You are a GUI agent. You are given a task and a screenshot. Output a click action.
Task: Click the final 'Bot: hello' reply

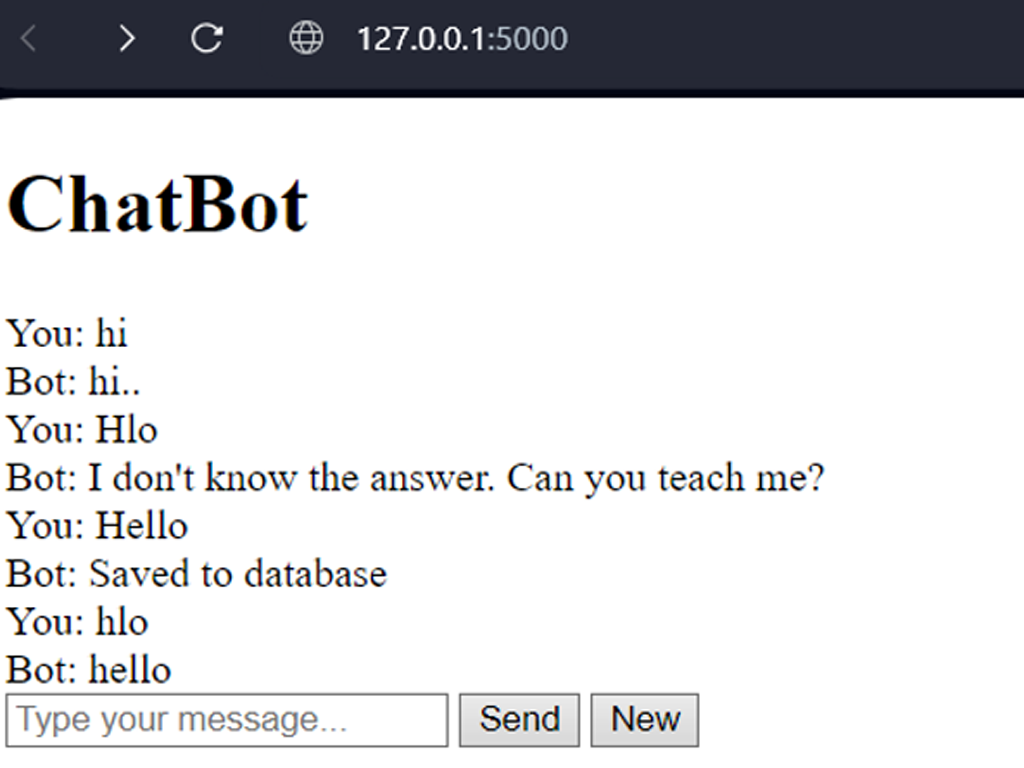(88, 669)
